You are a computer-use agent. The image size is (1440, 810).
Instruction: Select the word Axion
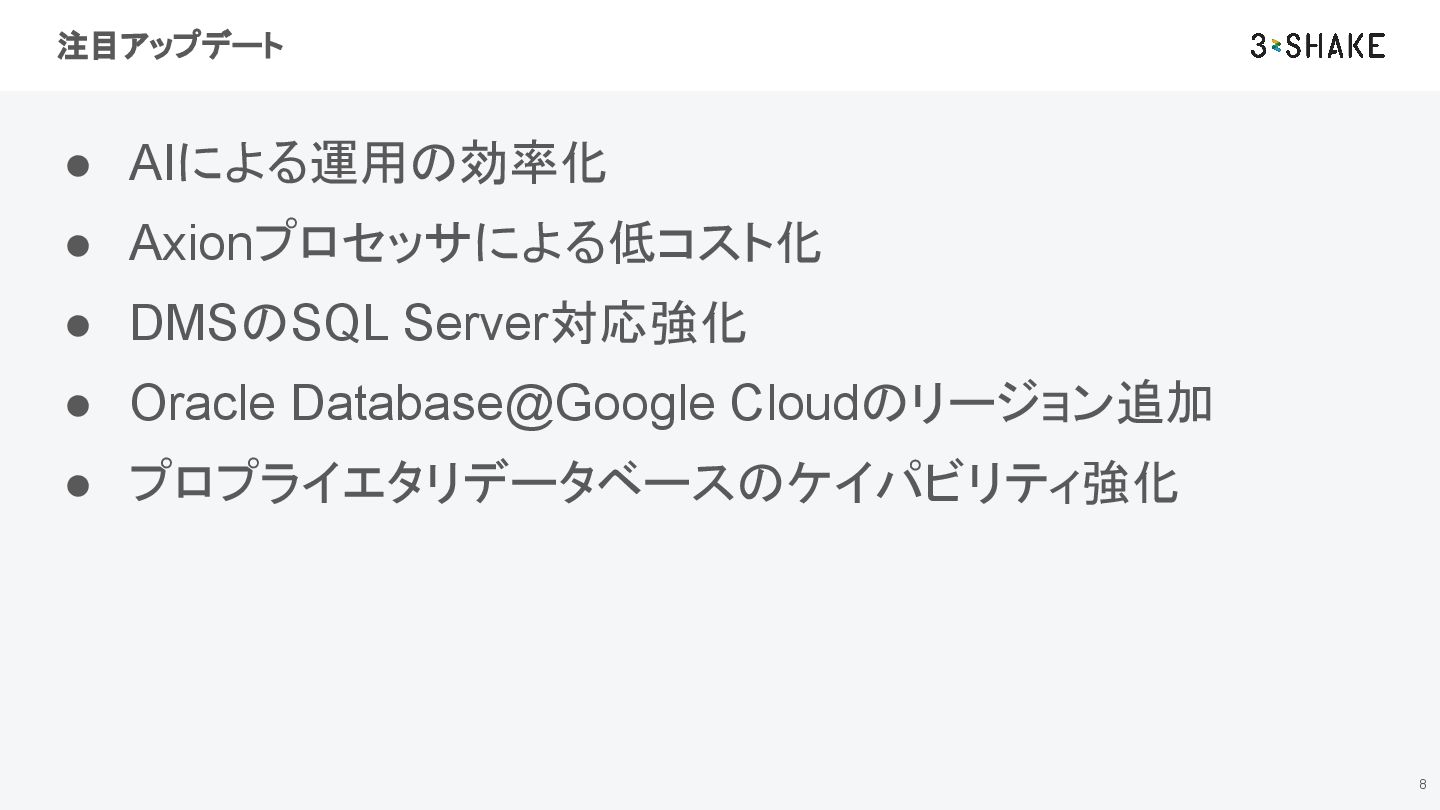191,243
